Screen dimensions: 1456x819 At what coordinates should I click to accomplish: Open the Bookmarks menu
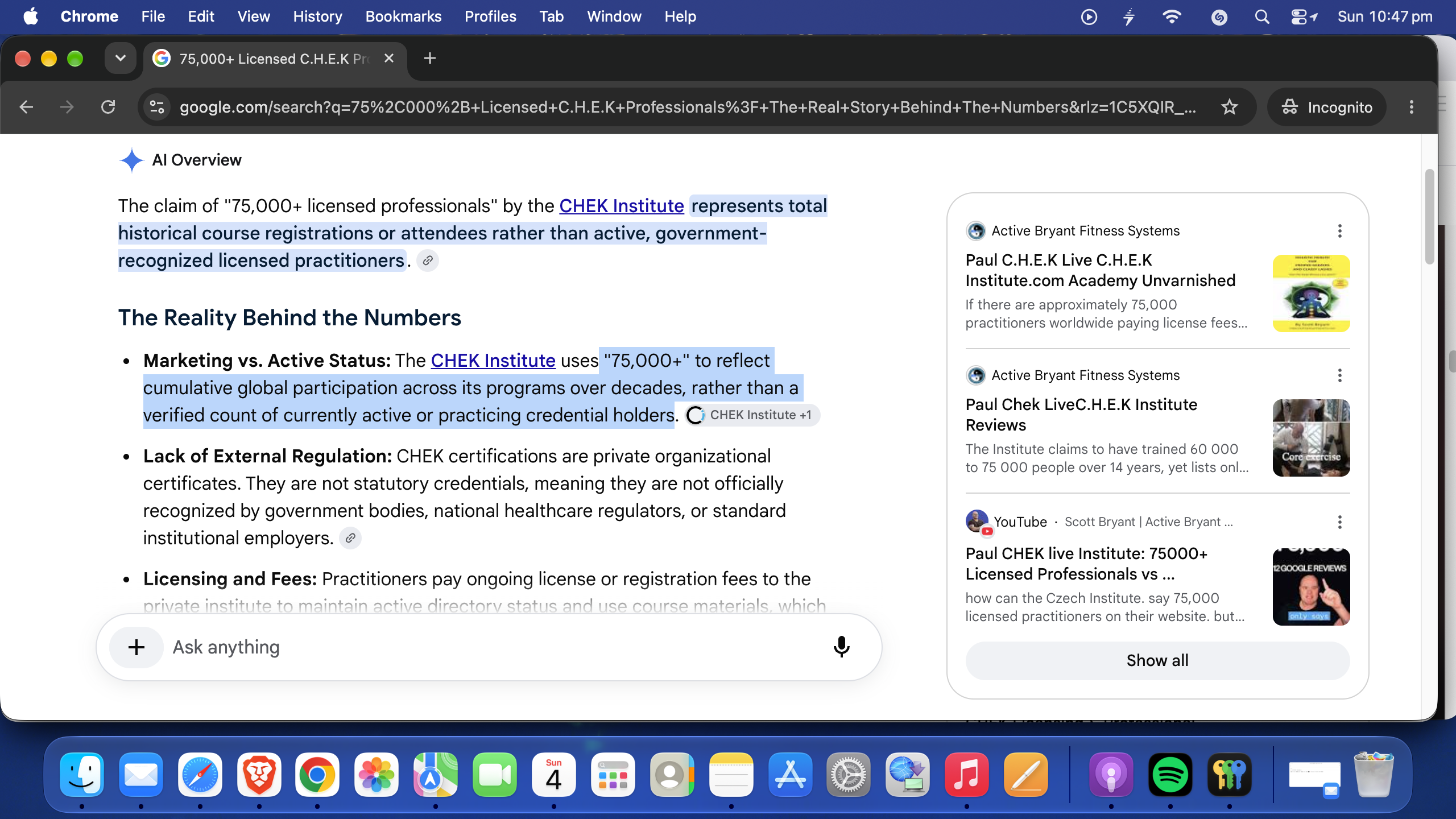click(x=403, y=16)
